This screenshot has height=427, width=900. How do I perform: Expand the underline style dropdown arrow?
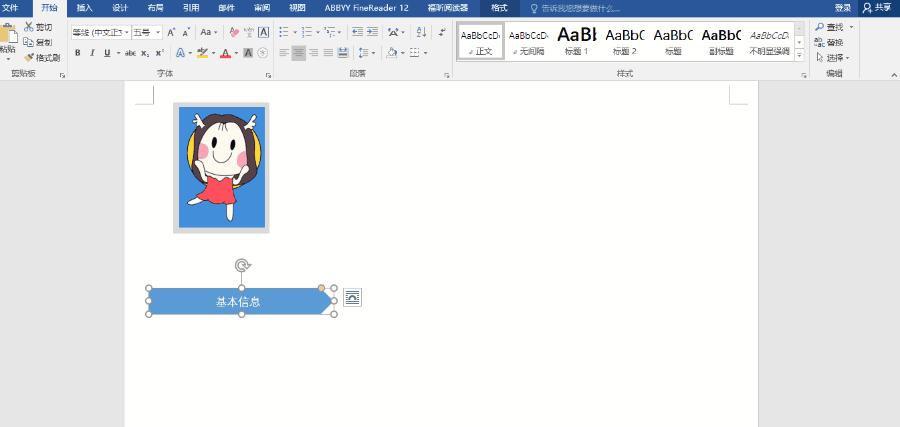click(x=118, y=53)
